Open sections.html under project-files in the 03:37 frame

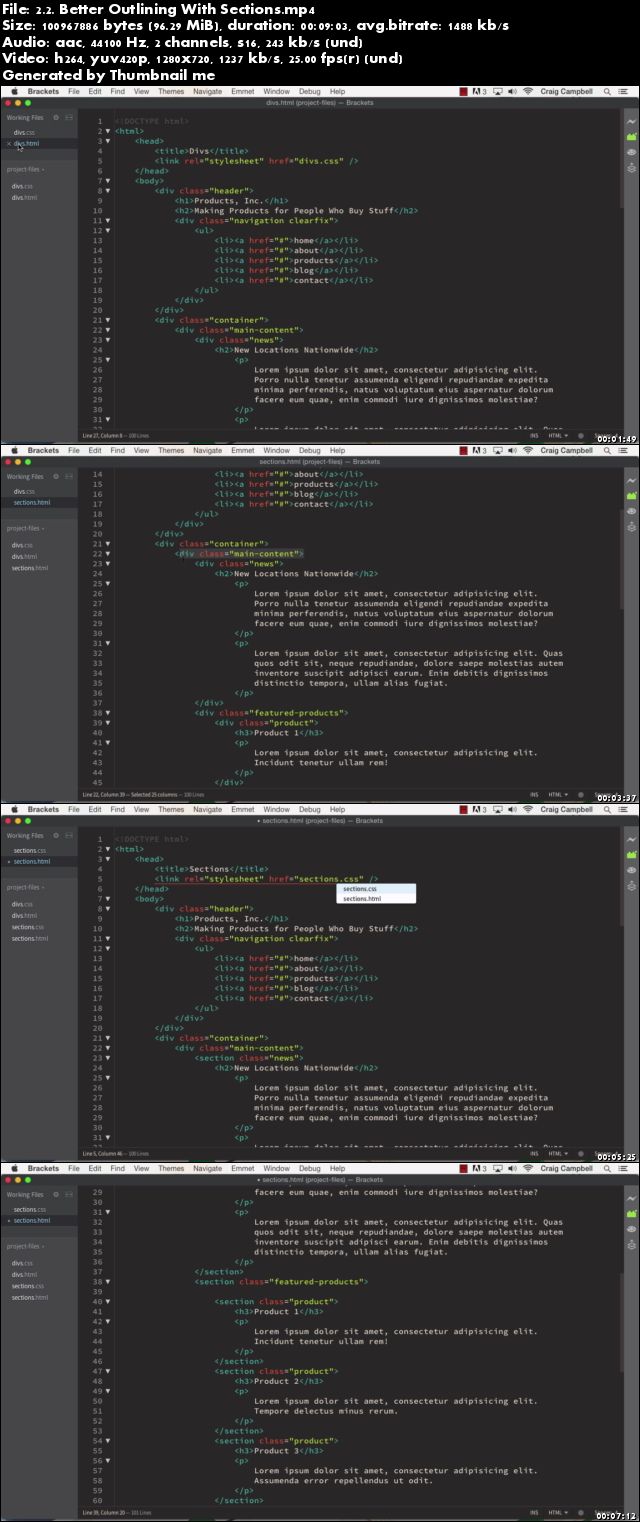click(30, 568)
